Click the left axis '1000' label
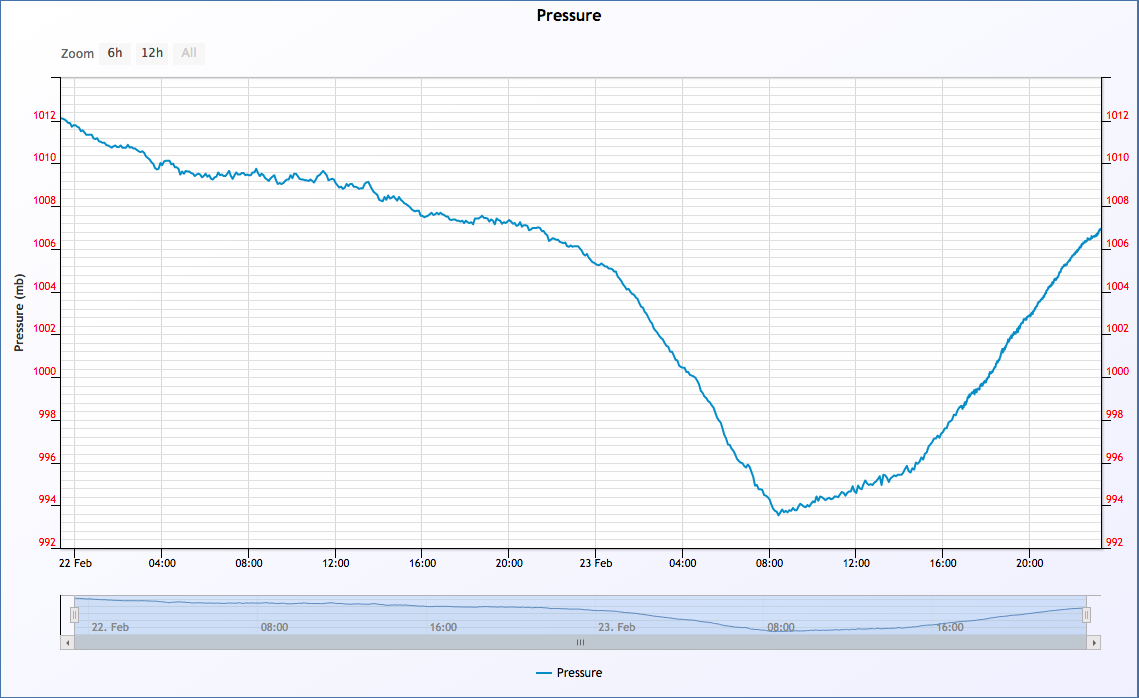 point(44,371)
